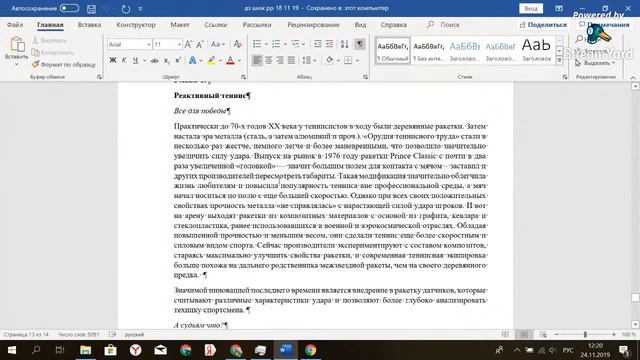Decrease font size with the small A icon
The image size is (640, 360).
click(x=200, y=44)
